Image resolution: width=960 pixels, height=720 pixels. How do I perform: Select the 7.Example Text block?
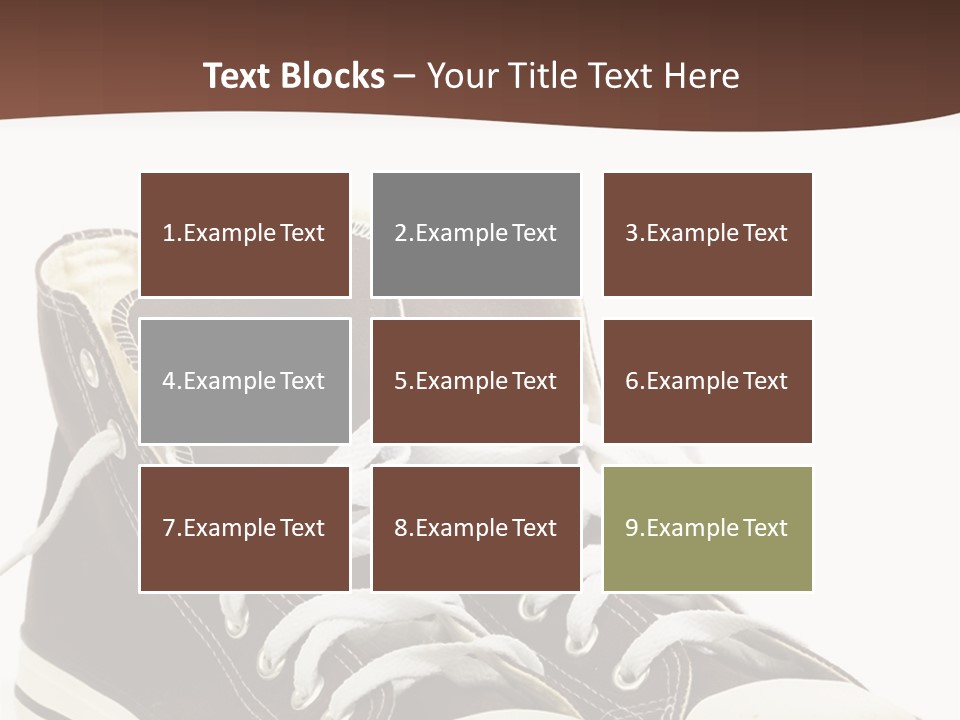[245, 529]
